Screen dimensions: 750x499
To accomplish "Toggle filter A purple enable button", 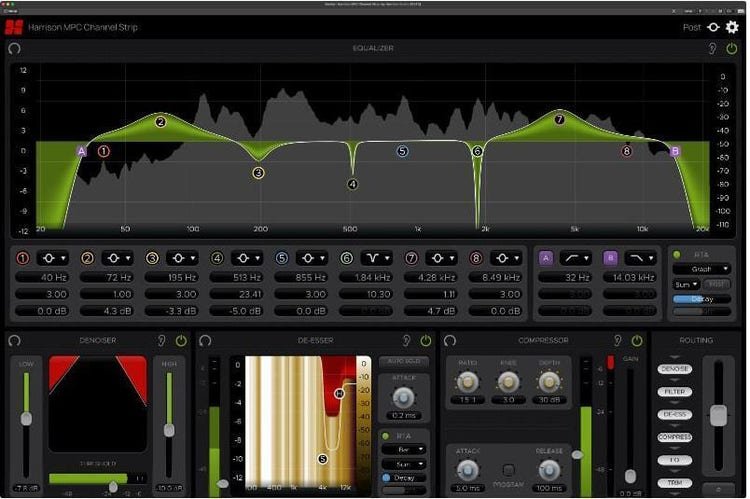I will coord(546,258).
